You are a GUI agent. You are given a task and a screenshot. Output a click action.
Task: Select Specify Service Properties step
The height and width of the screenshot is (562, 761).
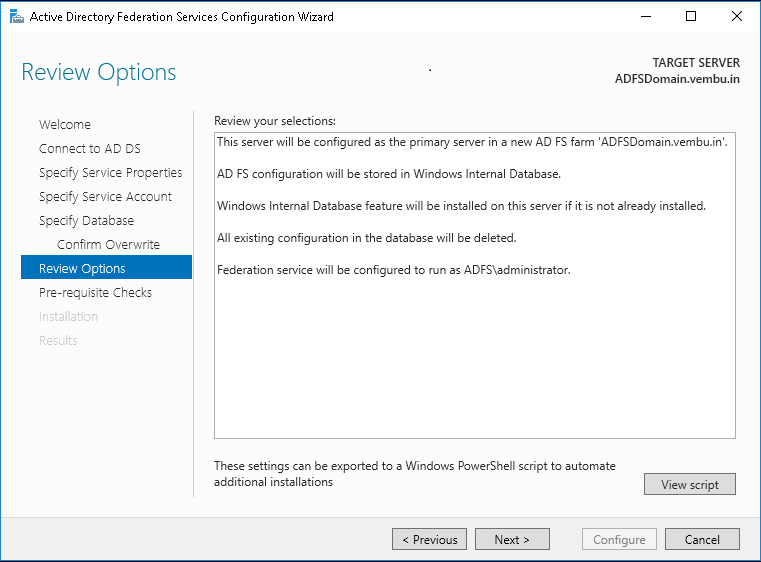(111, 173)
